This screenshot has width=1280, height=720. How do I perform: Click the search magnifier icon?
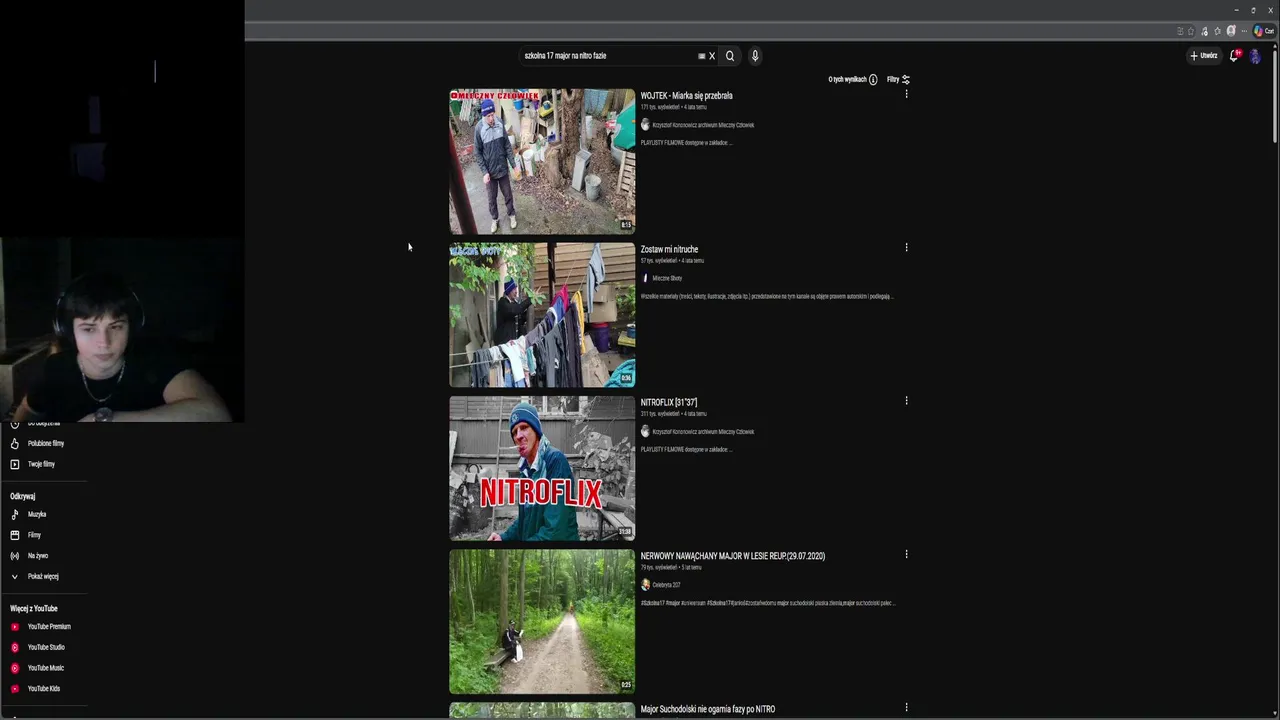pyautogui.click(x=730, y=56)
